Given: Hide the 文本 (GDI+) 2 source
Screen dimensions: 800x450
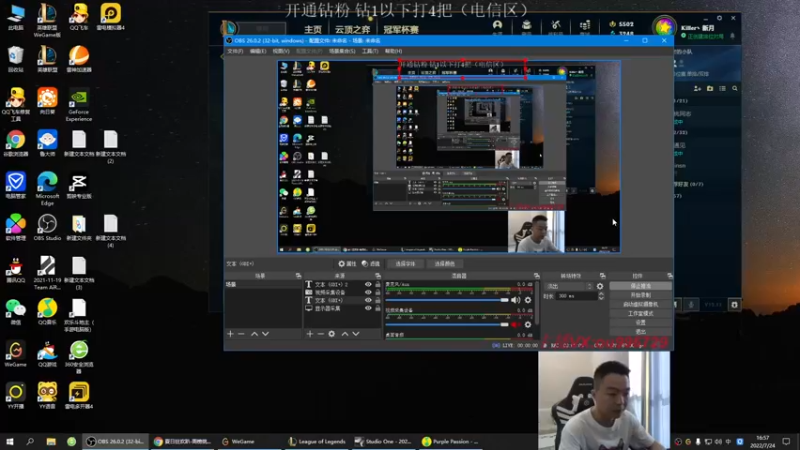Looking at the screenshot, I should pos(368,284).
